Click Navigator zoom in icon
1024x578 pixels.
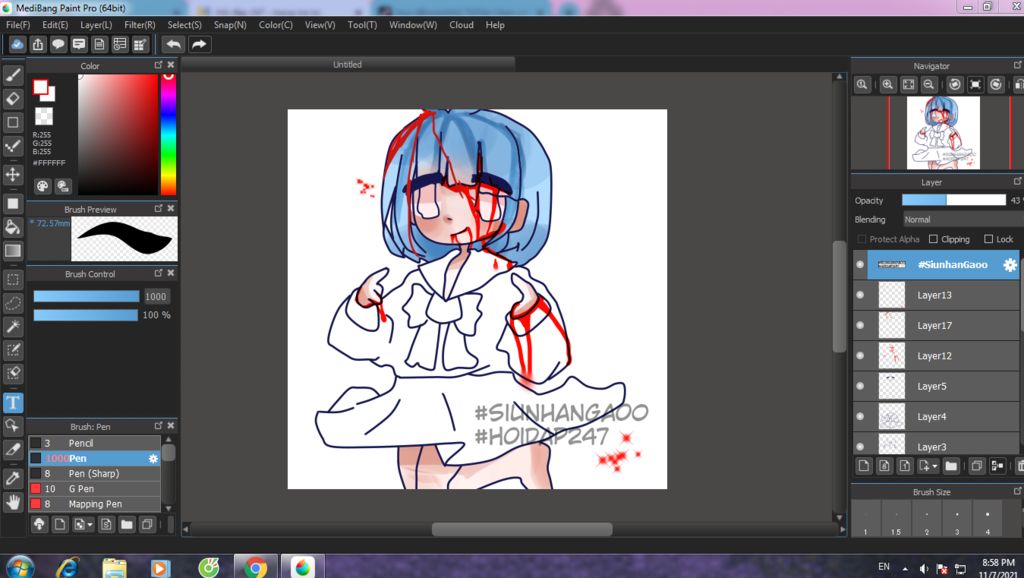888,84
